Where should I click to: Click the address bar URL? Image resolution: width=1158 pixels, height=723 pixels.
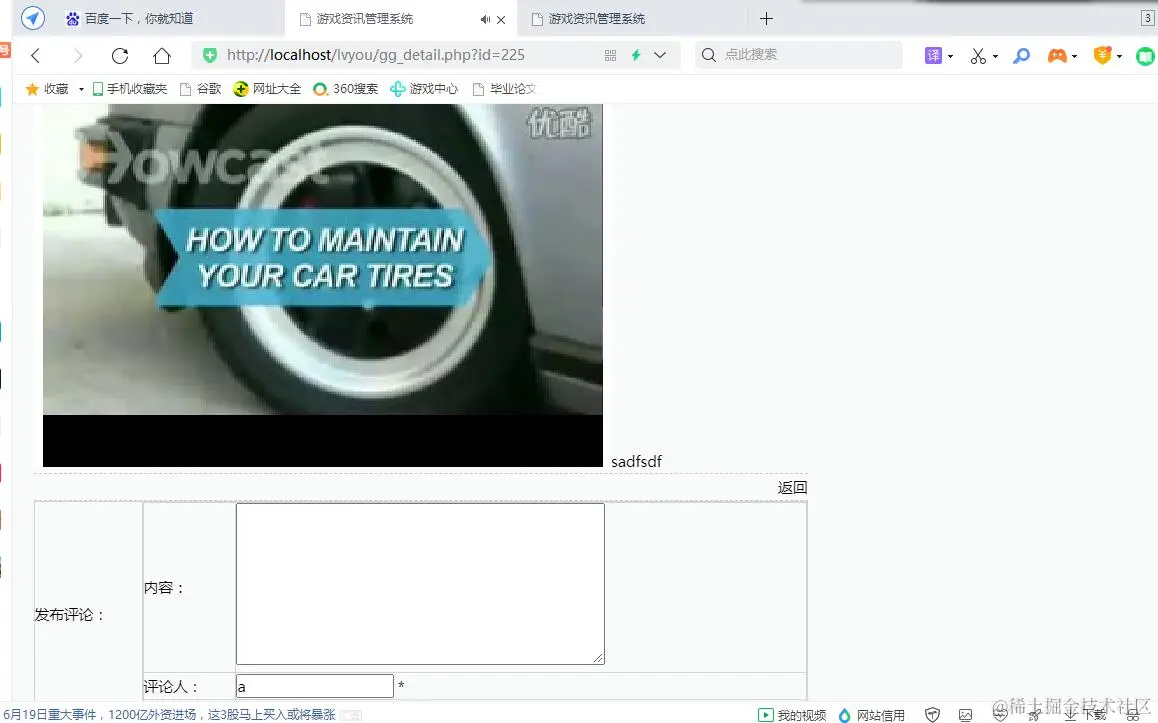click(x=376, y=55)
